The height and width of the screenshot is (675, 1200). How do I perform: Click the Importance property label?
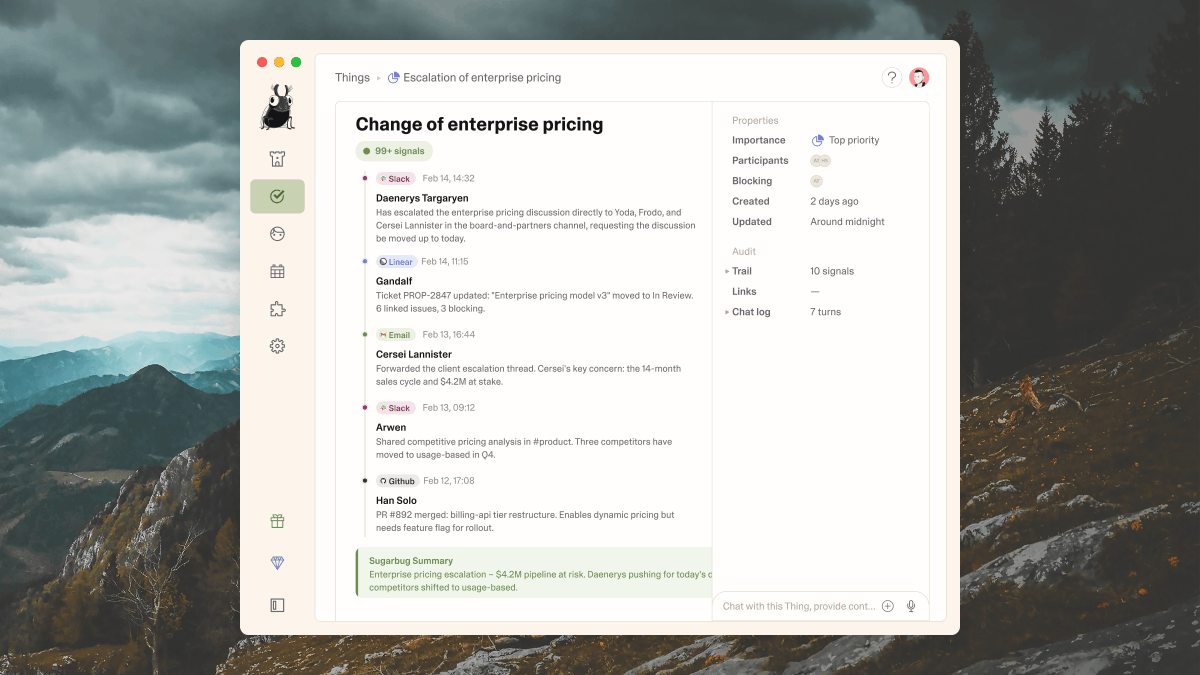(759, 140)
